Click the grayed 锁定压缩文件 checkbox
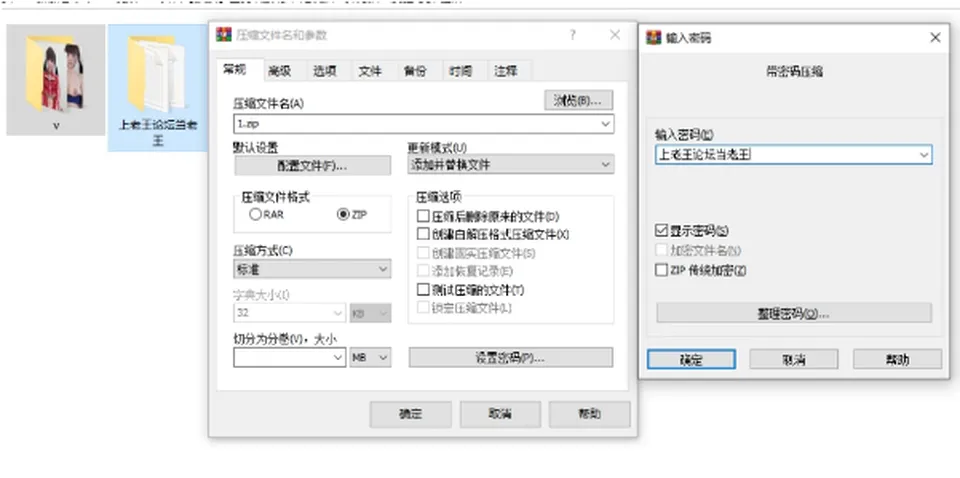 coord(422,308)
